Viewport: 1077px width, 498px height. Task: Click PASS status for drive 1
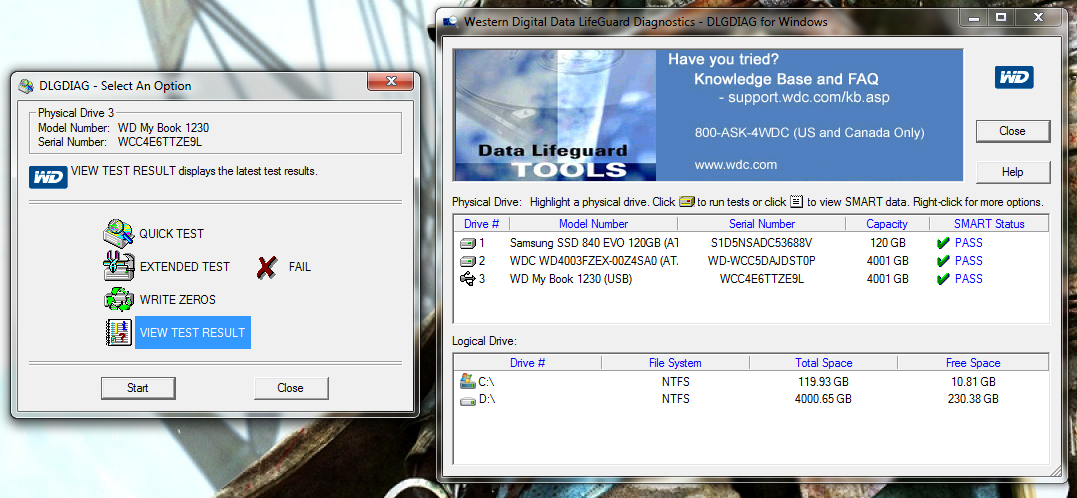968,243
